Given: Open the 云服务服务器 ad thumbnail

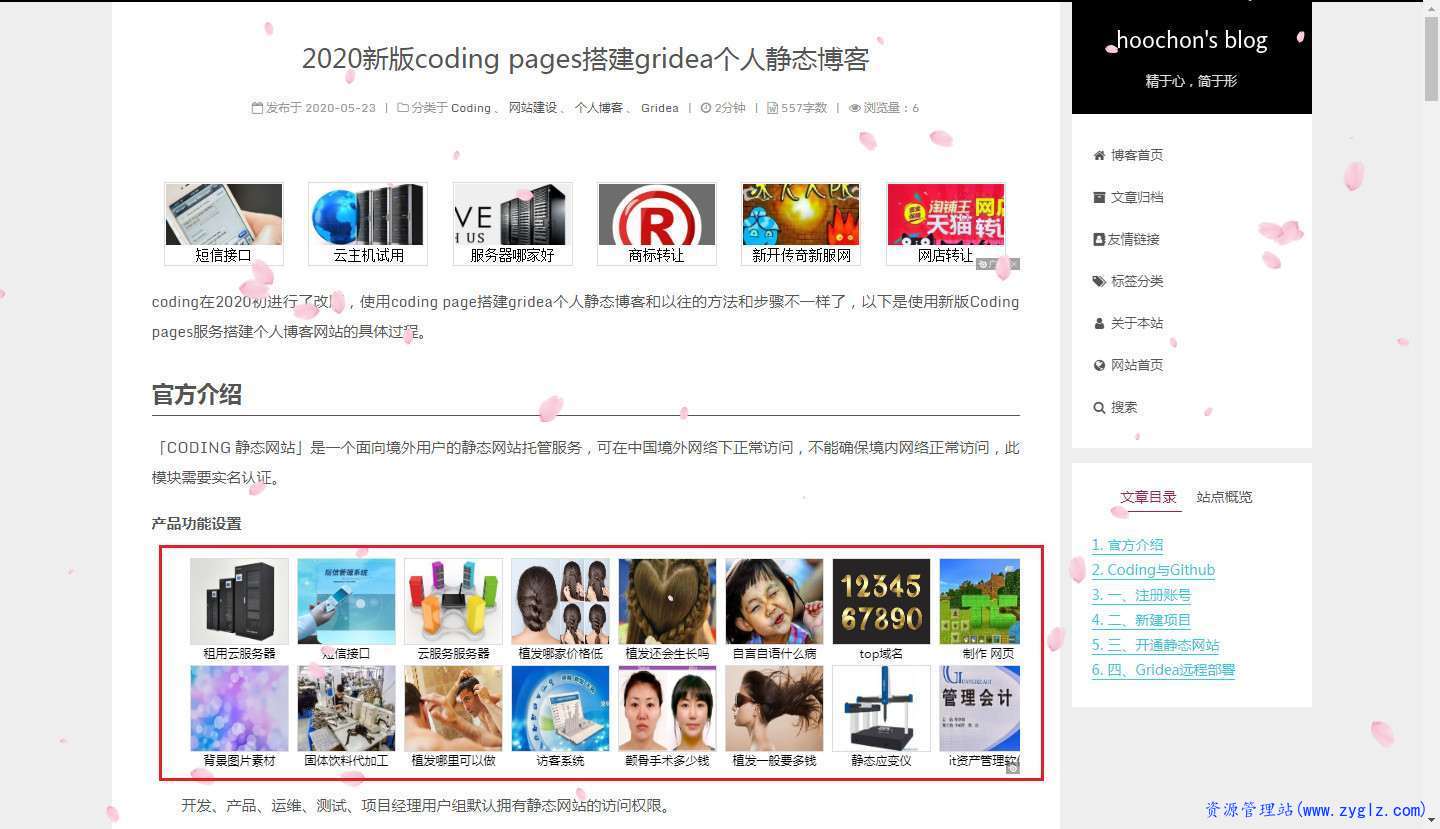Looking at the screenshot, I should coord(453,609).
